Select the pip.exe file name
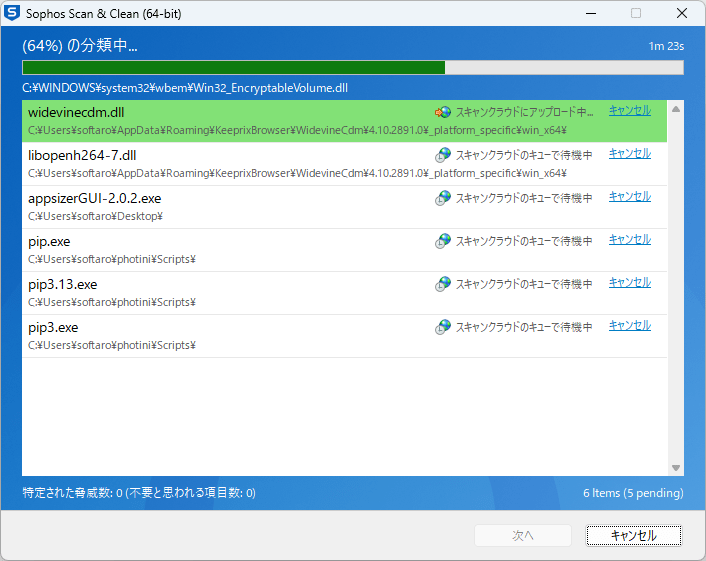The width and height of the screenshot is (706, 561). [x=49, y=242]
